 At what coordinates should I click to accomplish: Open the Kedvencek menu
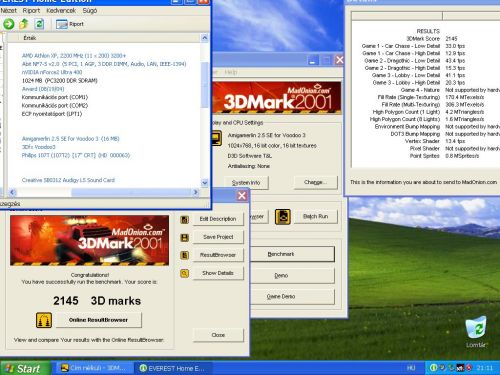tap(61, 11)
